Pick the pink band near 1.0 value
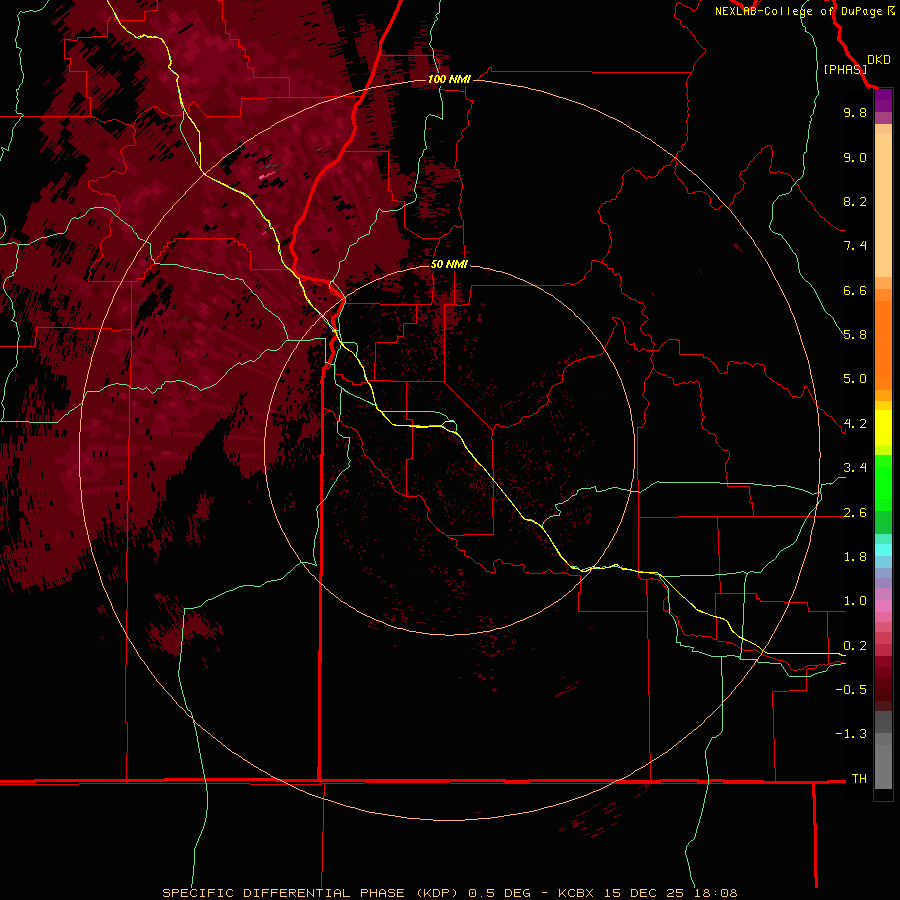The height and width of the screenshot is (900, 900). pos(883,606)
